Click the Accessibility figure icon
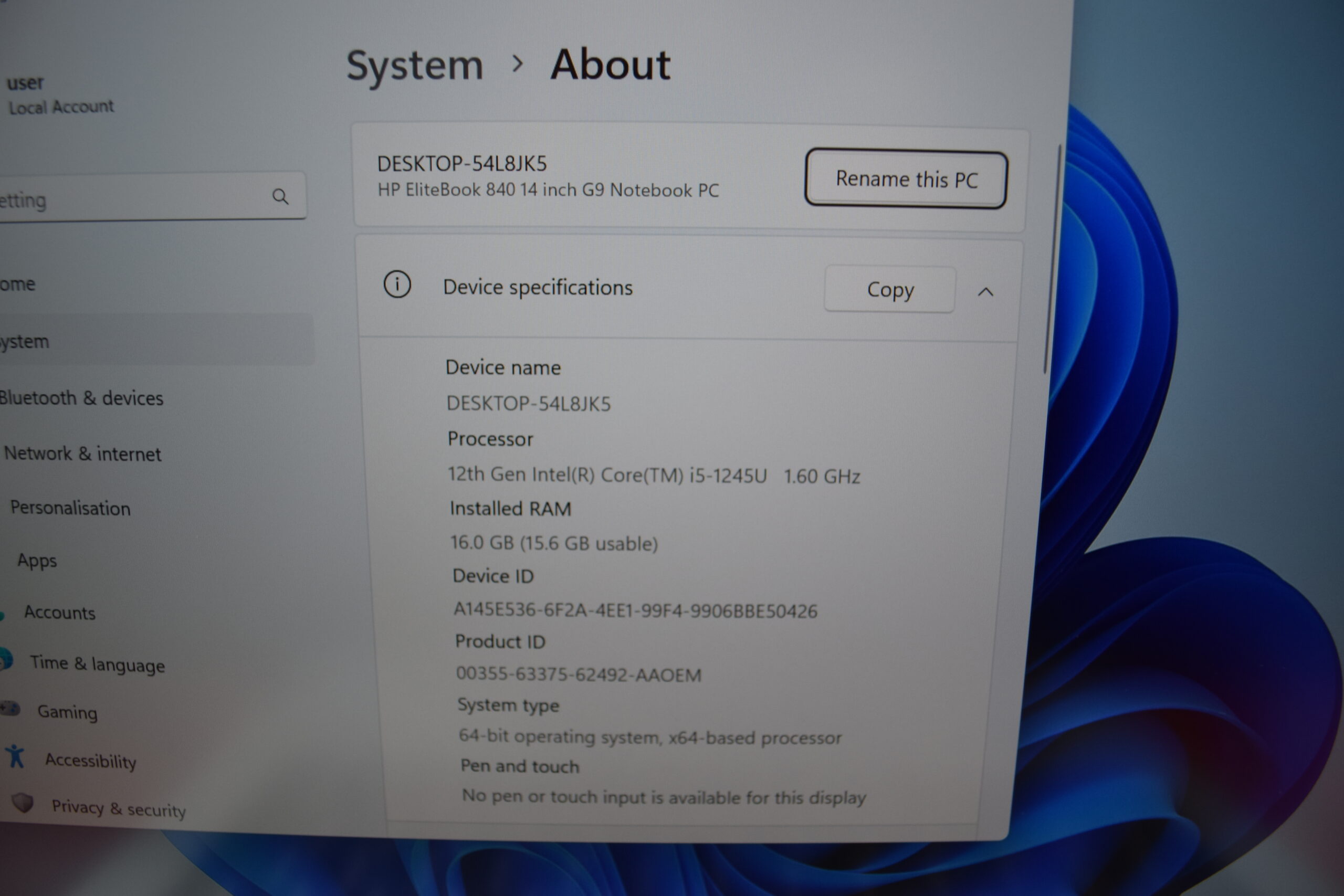 (15, 756)
